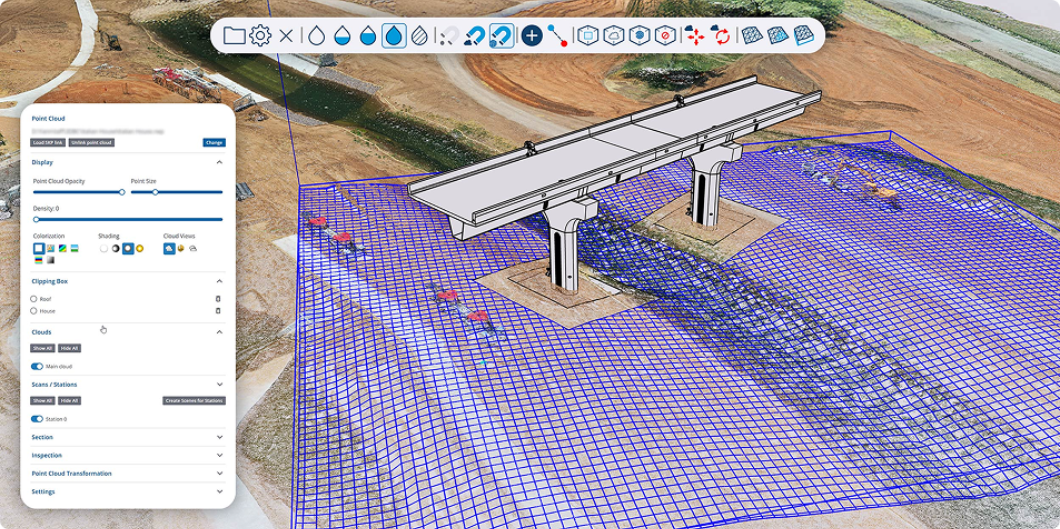The height and width of the screenshot is (529, 1060).
Task: Click the cloud rotate with red arrows icon
Action: [721, 35]
